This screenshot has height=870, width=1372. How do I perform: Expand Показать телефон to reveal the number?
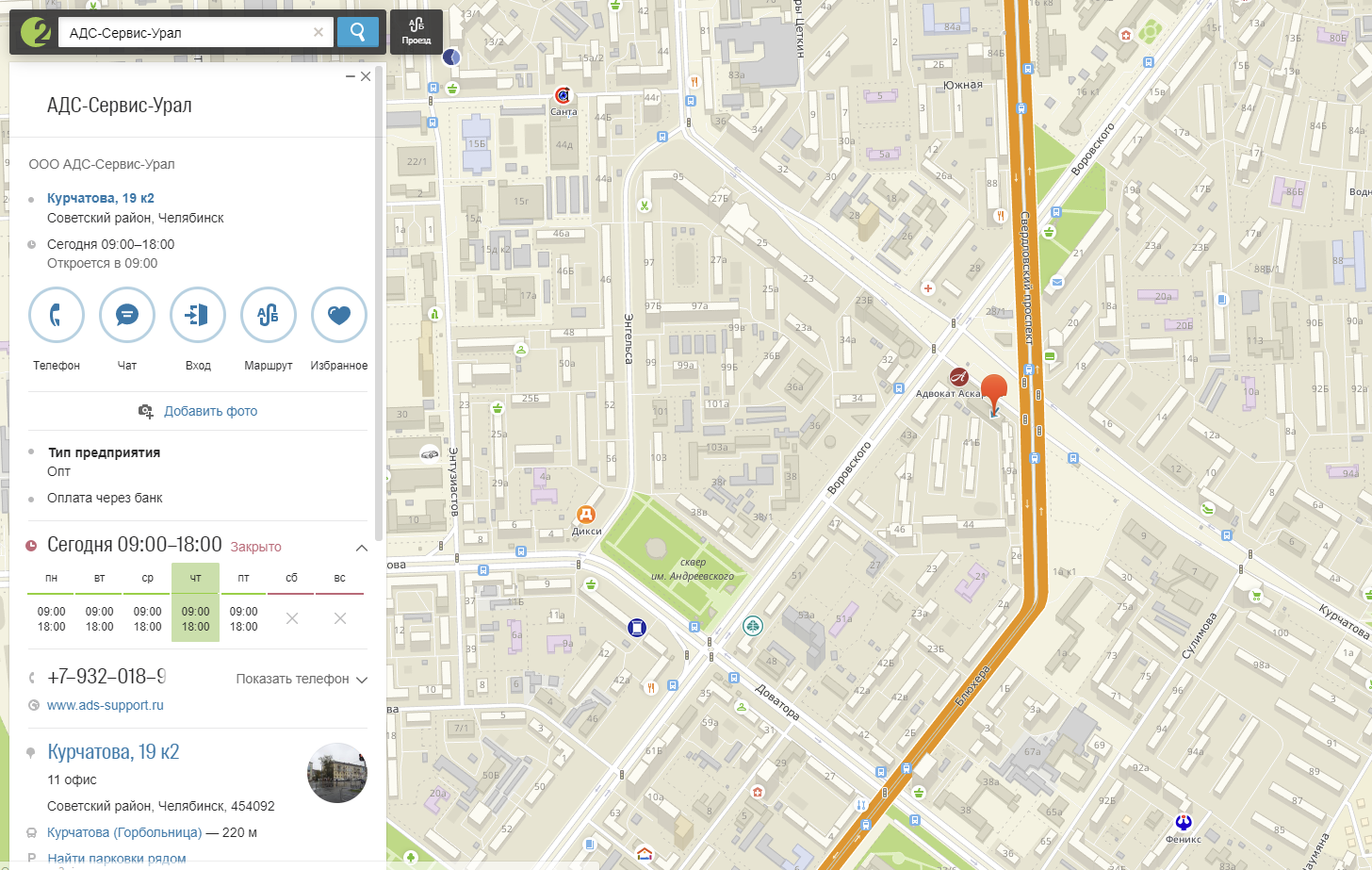[302, 679]
